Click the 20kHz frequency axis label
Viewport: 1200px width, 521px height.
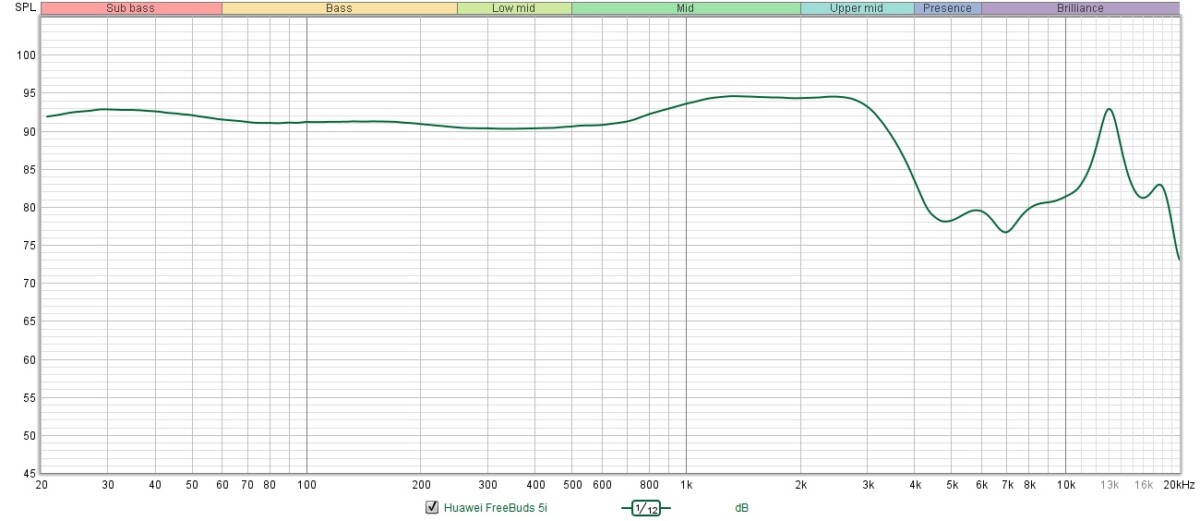click(x=1179, y=485)
